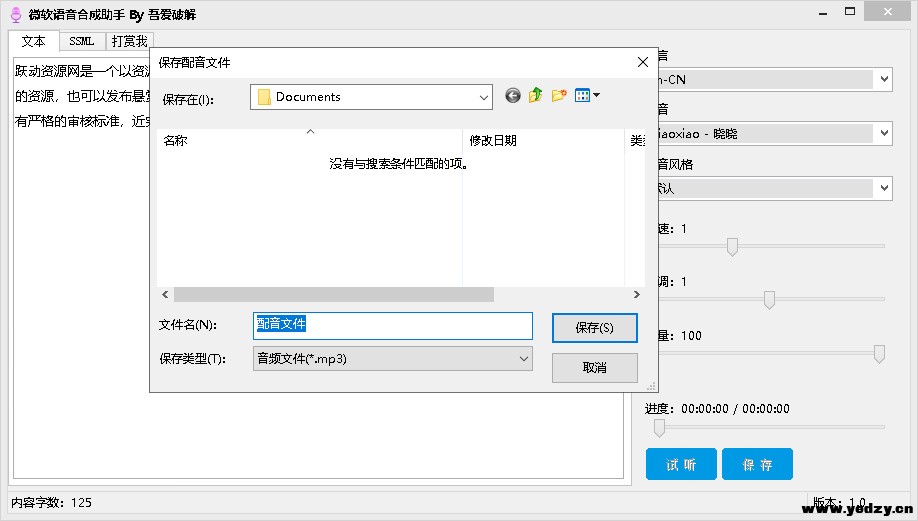Go back using the dialog's back arrow icon
The height and width of the screenshot is (521, 918).
point(513,95)
